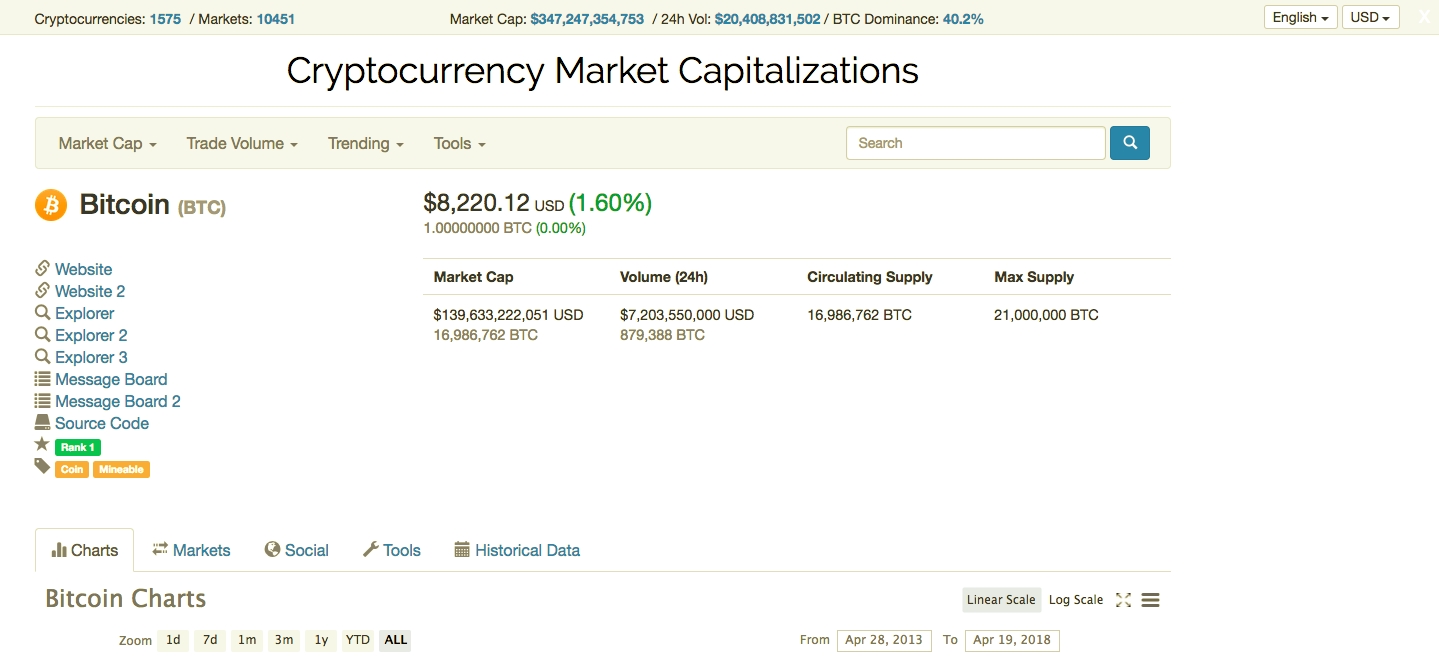The height and width of the screenshot is (659, 1439).
Task: Open the USD currency selector
Action: tap(1370, 17)
